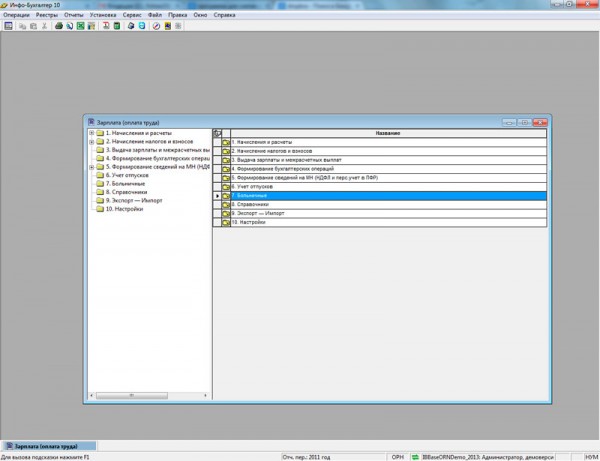The width and height of the screenshot is (600, 461).
Task: Click the printer icon in the toolbar
Action: click(58, 25)
